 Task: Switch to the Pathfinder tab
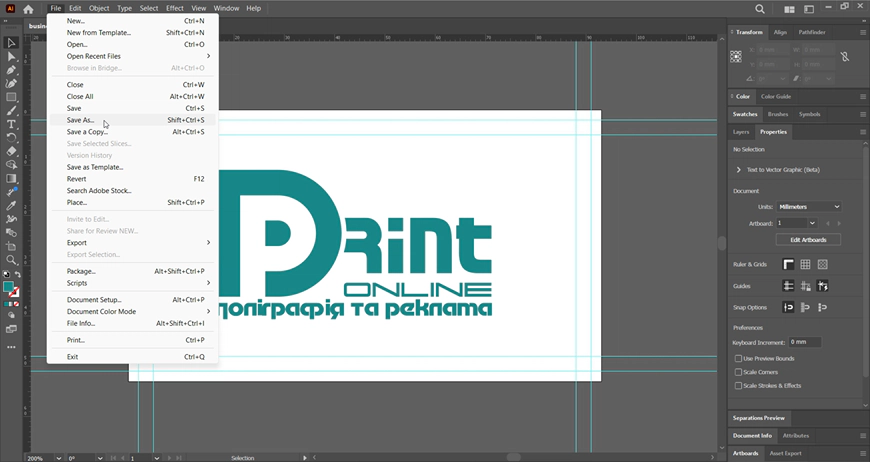tap(812, 32)
